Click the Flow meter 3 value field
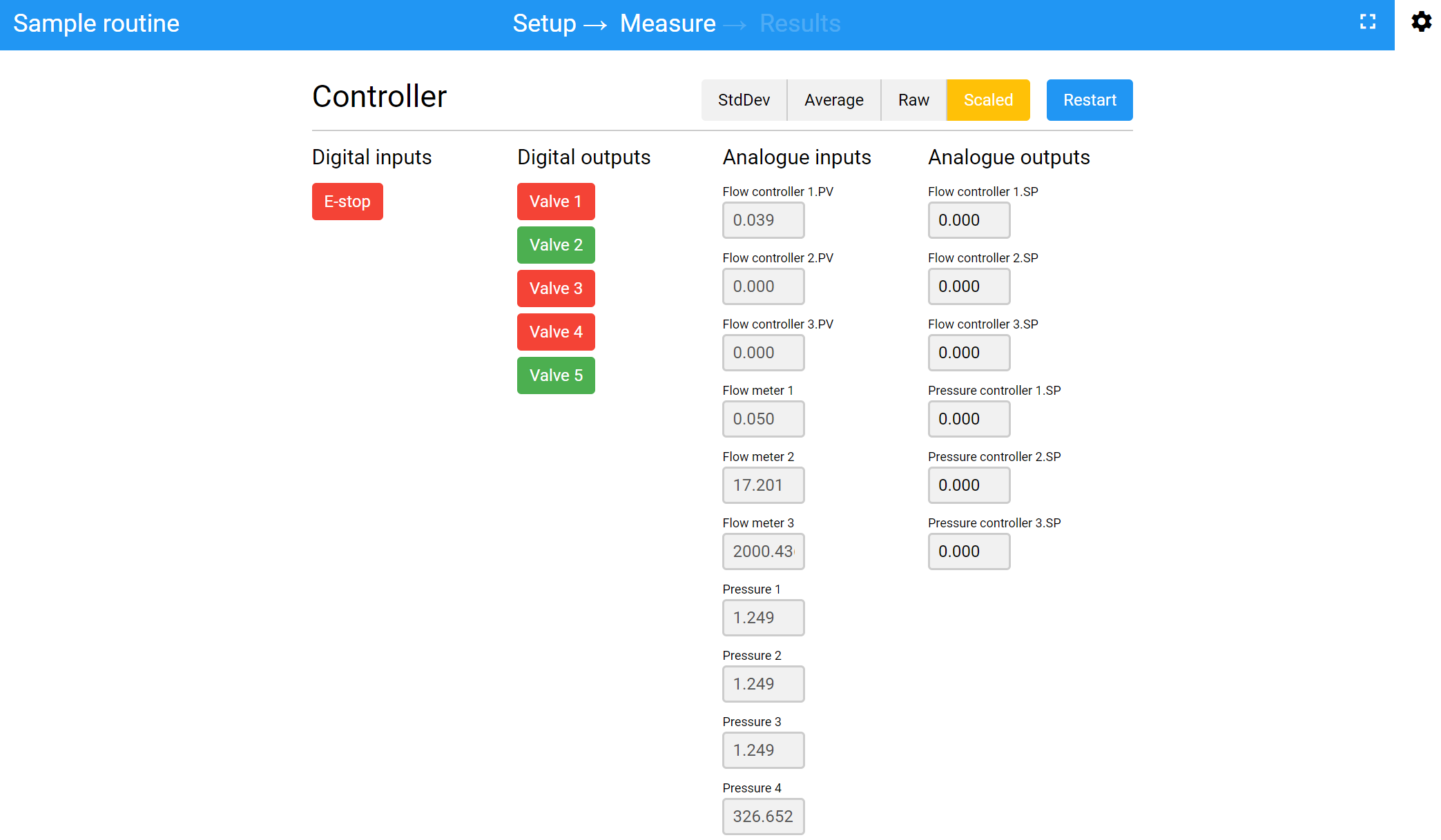Viewport: 1441px width, 840px height. [763, 551]
